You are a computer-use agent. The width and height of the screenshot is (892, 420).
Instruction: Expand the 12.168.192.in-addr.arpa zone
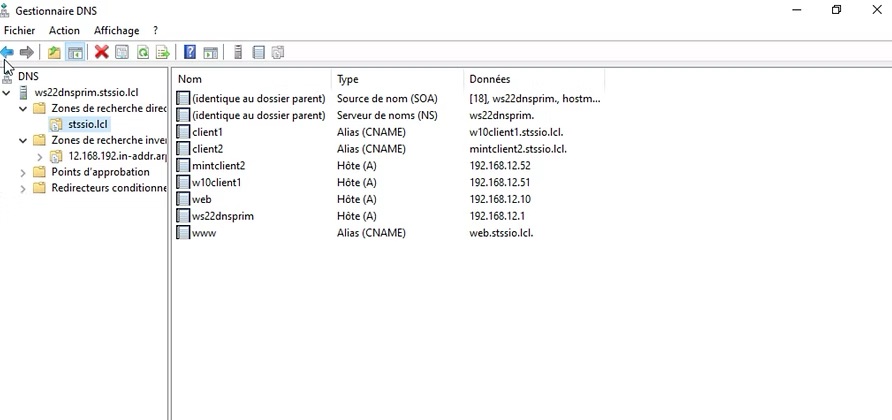[39, 156]
